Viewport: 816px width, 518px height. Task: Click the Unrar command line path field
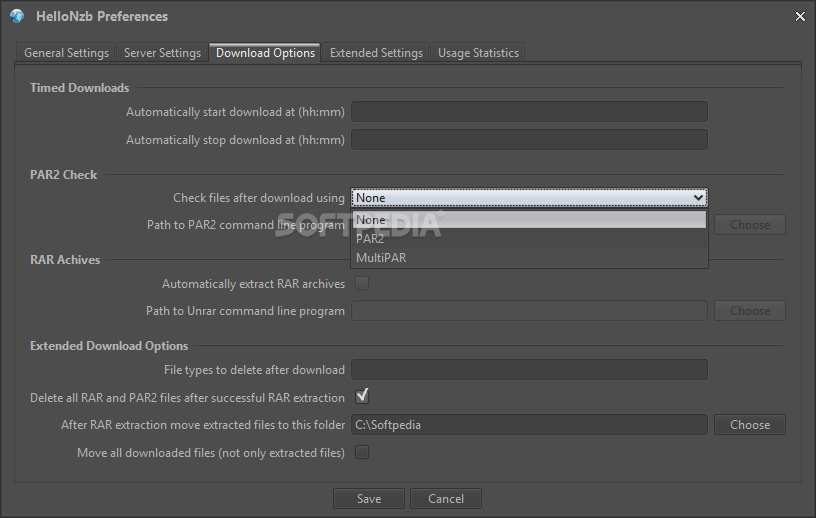[x=529, y=311]
